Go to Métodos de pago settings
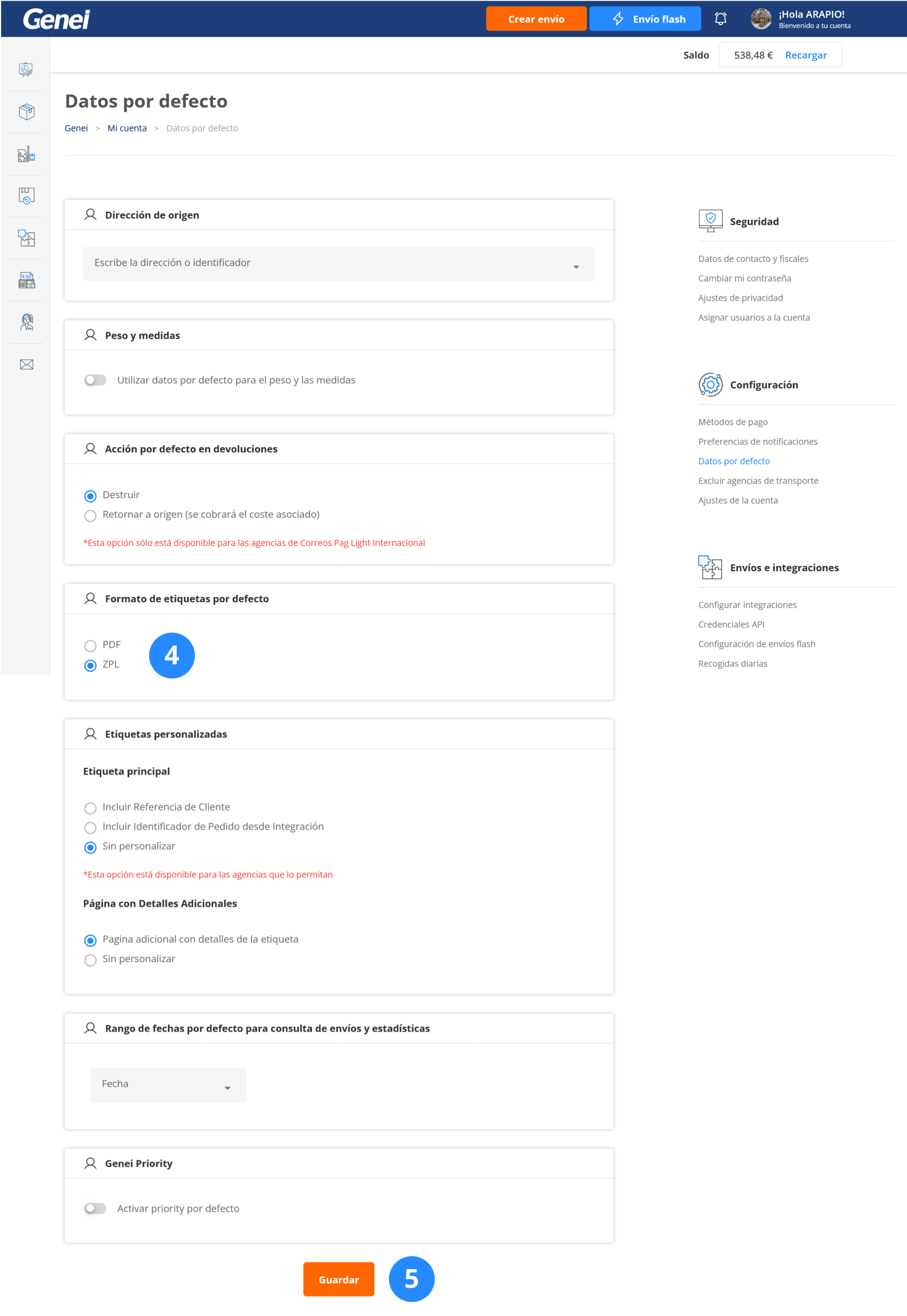This screenshot has width=907, height=1316. pos(732,422)
